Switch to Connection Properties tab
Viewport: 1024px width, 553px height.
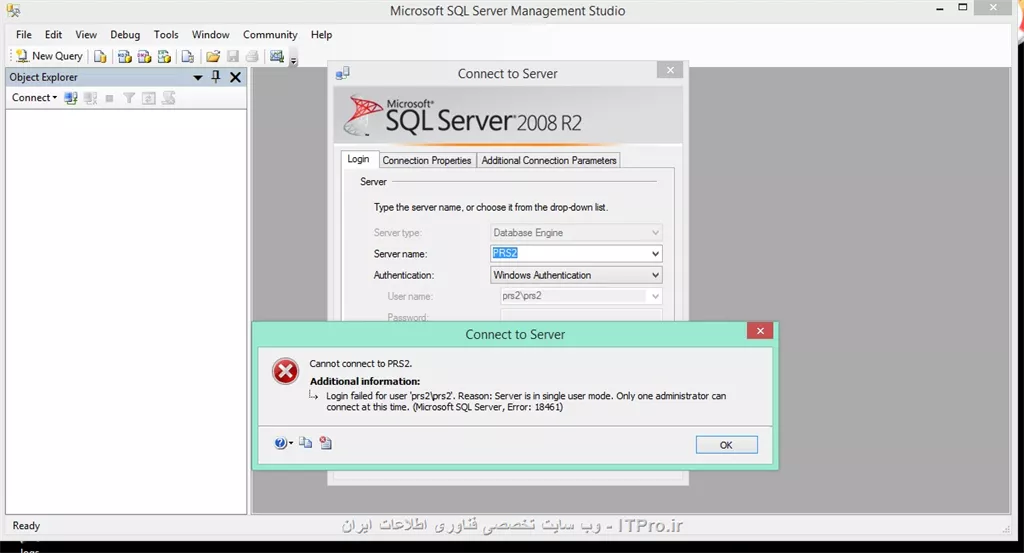coord(426,161)
